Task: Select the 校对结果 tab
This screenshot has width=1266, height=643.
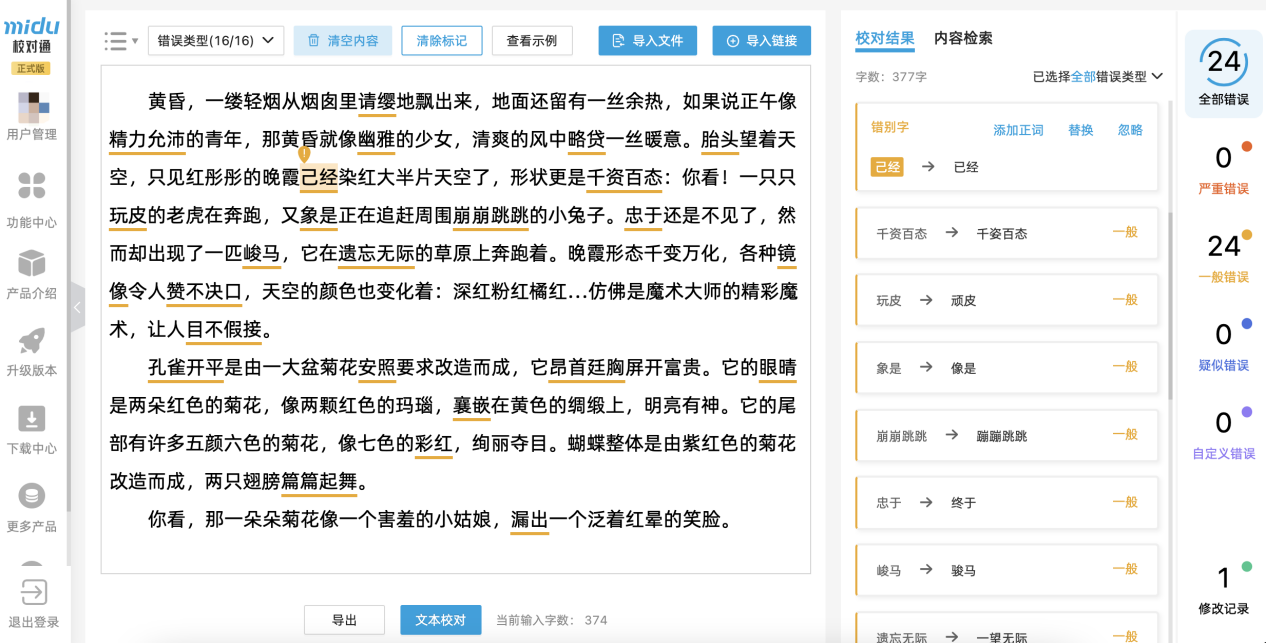Action: coord(884,39)
